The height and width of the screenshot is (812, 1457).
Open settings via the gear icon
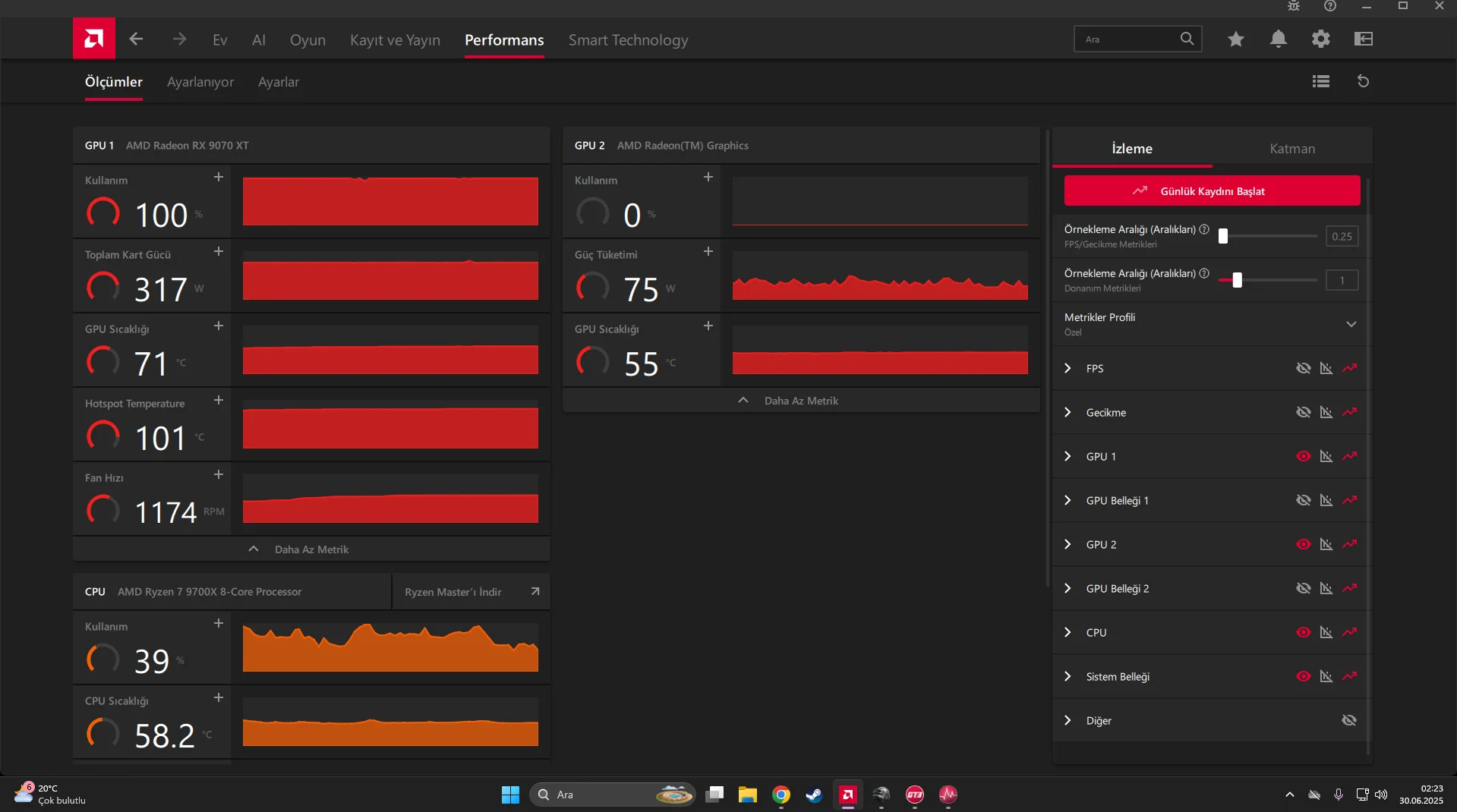[1320, 39]
